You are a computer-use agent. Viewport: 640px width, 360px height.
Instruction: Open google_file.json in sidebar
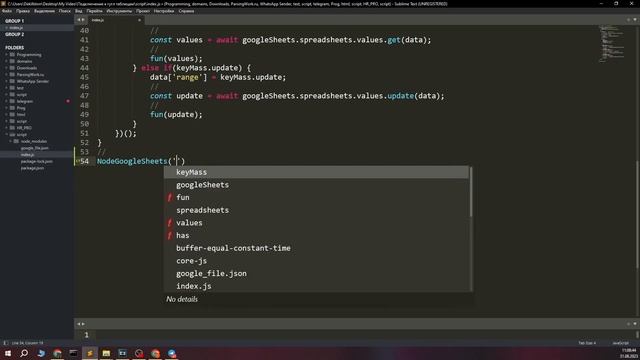(x=35, y=148)
